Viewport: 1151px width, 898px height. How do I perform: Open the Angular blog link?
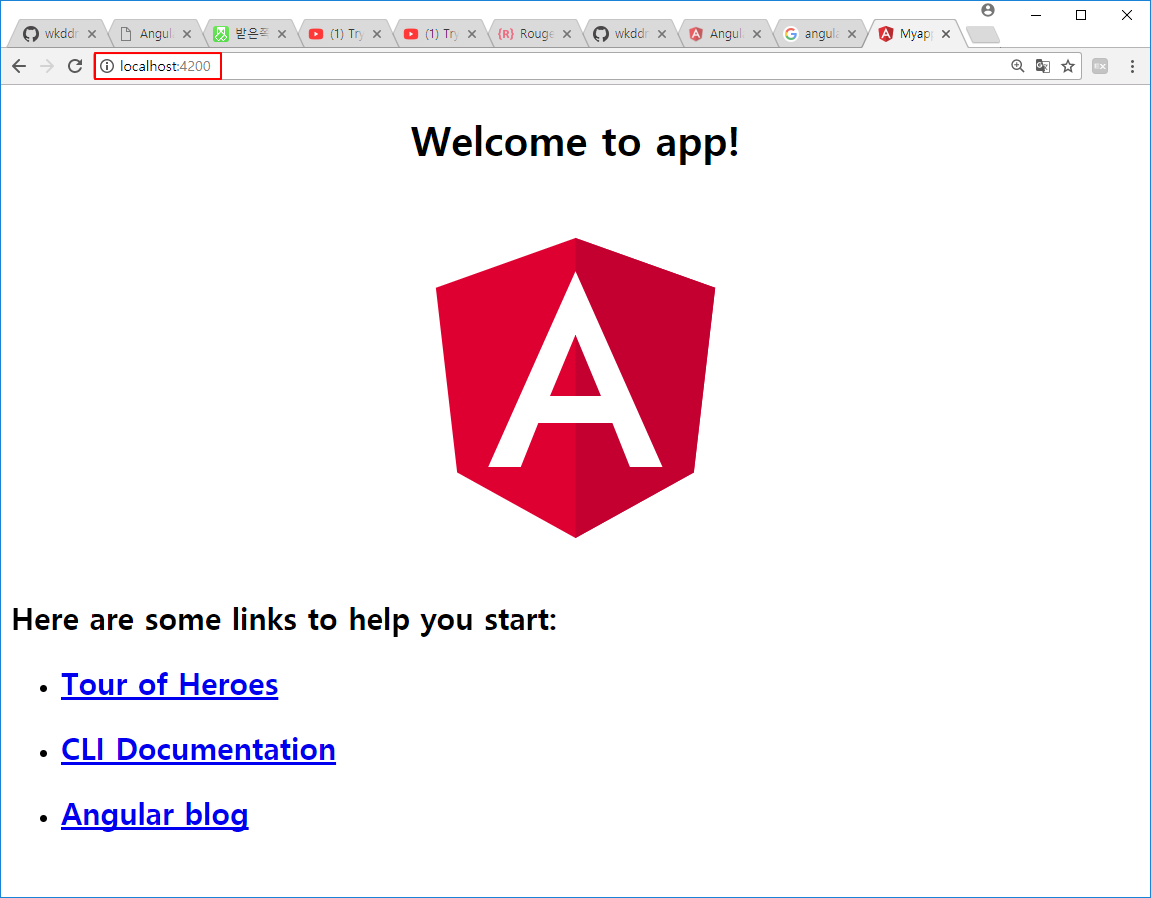point(155,814)
